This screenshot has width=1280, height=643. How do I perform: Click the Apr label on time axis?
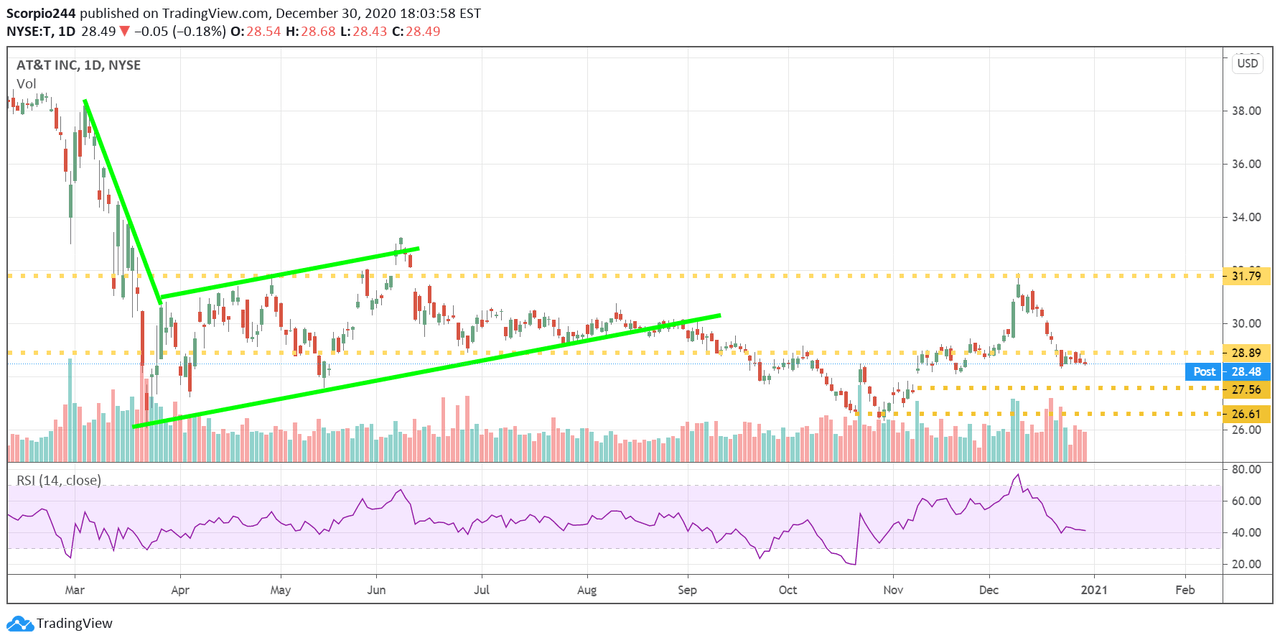[180, 588]
